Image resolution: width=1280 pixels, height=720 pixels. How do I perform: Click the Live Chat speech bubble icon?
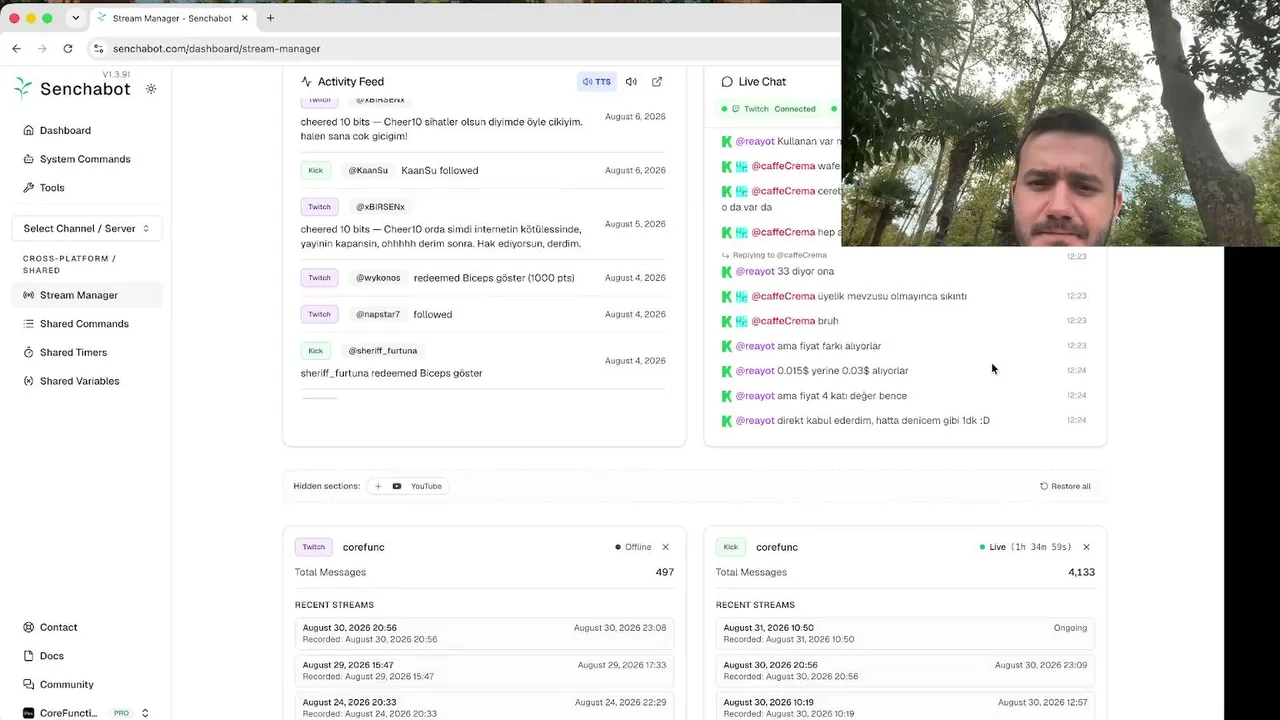(x=727, y=82)
